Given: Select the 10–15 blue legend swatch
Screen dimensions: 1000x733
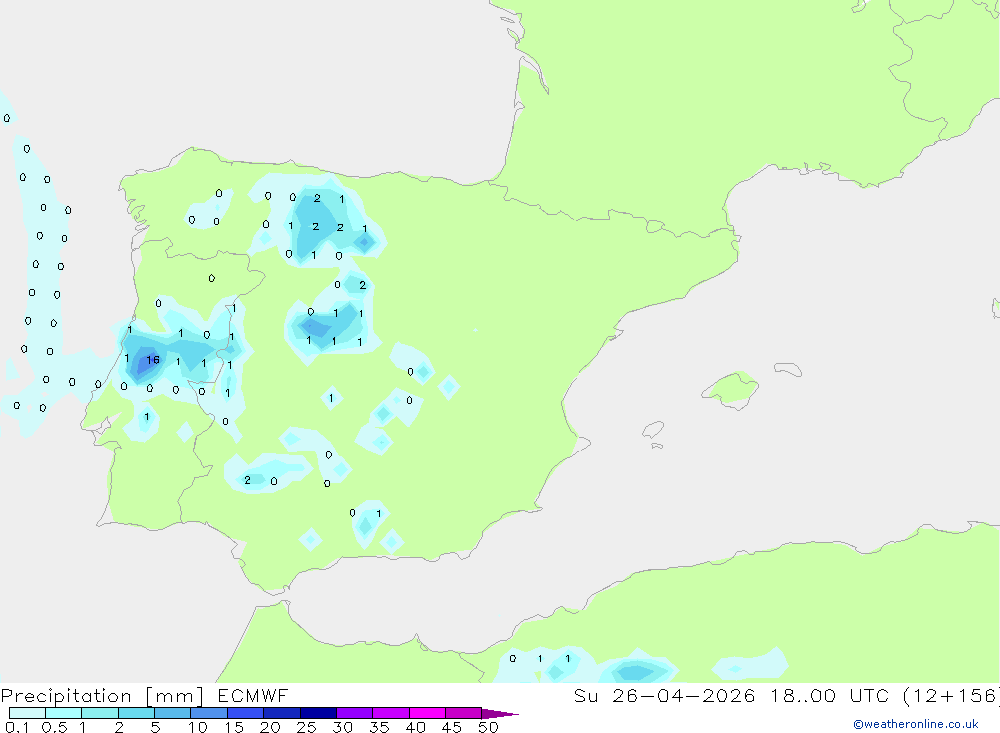Looking at the screenshot, I should point(209,713).
